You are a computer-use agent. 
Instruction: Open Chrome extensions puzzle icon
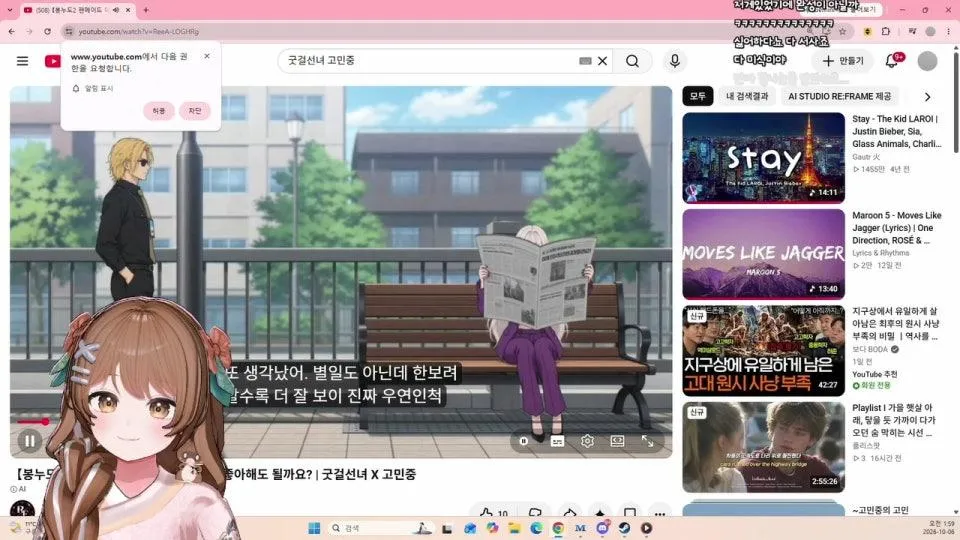pos(885,31)
